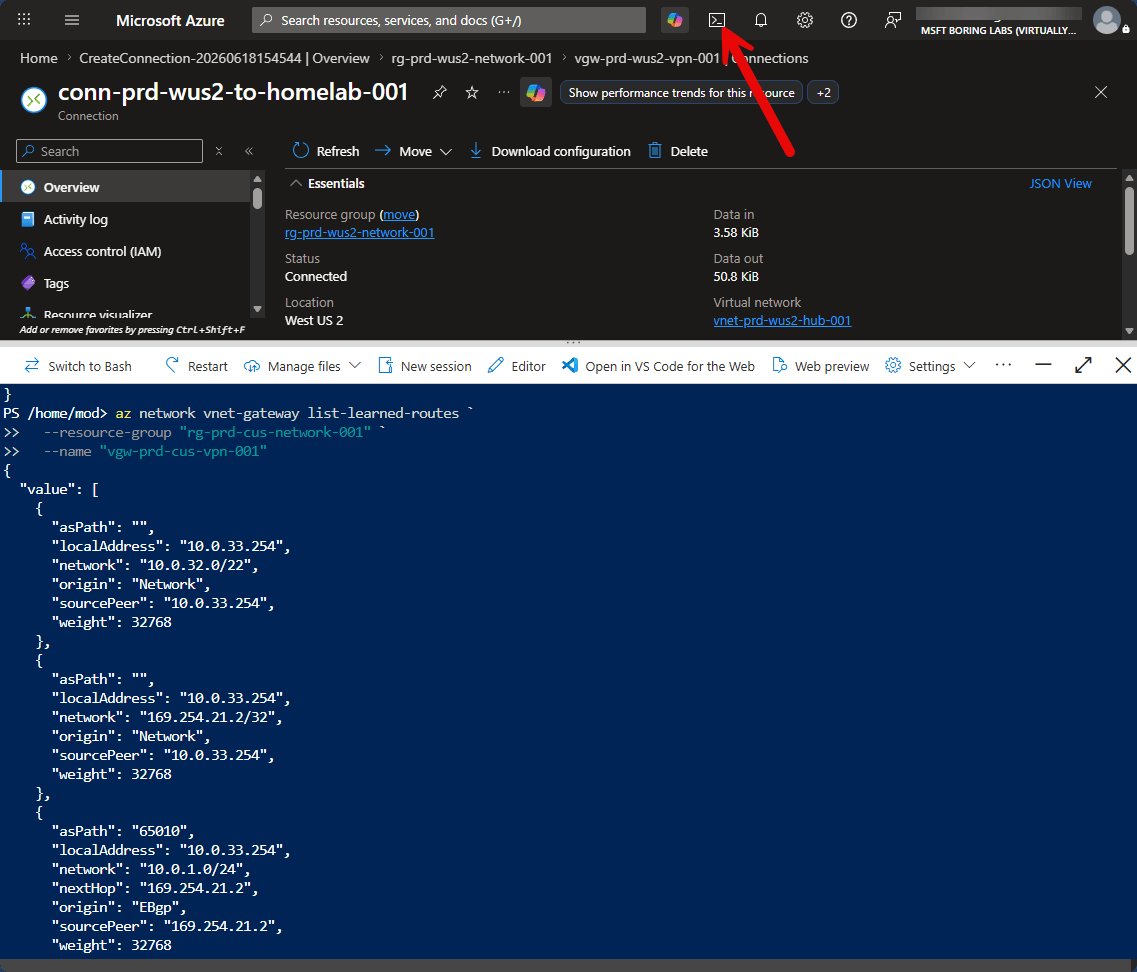The height and width of the screenshot is (972, 1137).
Task: Switch Cloud Shell to Bash
Action: click(78, 366)
